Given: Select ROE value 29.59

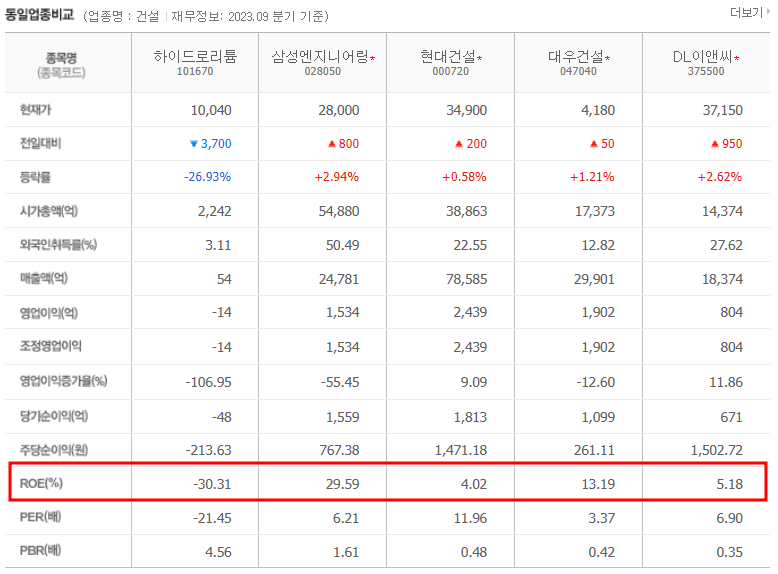Looking at the screenshot, I should (x=342, y=484).
